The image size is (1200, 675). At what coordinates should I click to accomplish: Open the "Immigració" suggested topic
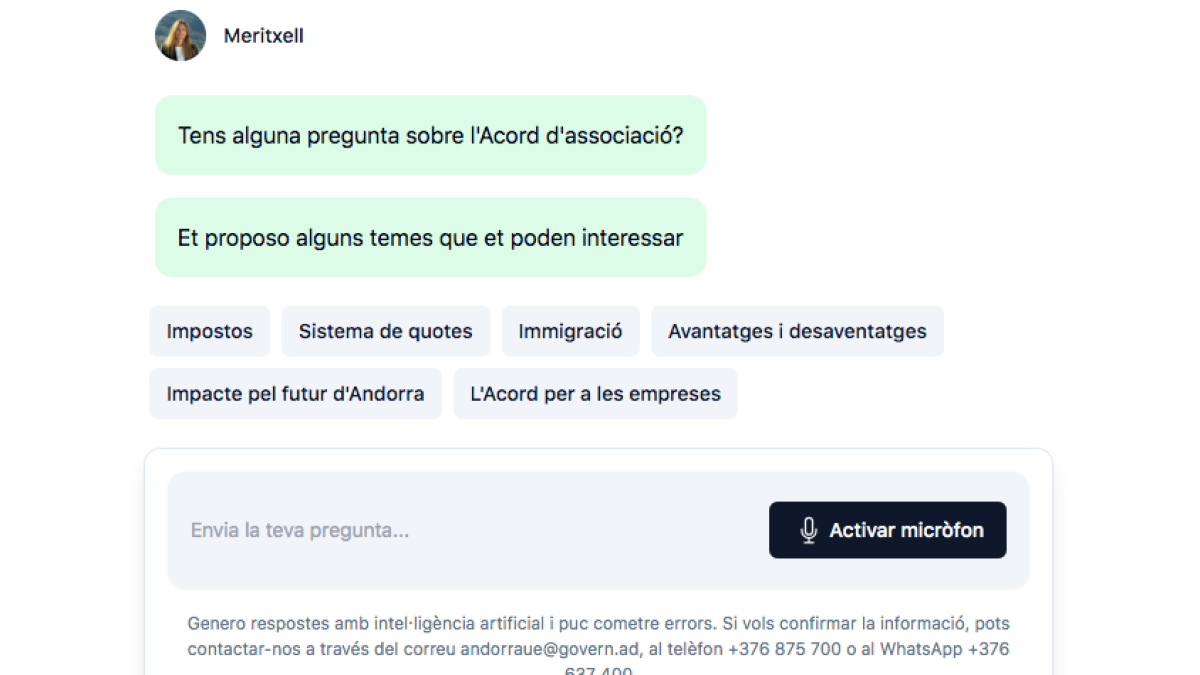[x=570, y=330]
